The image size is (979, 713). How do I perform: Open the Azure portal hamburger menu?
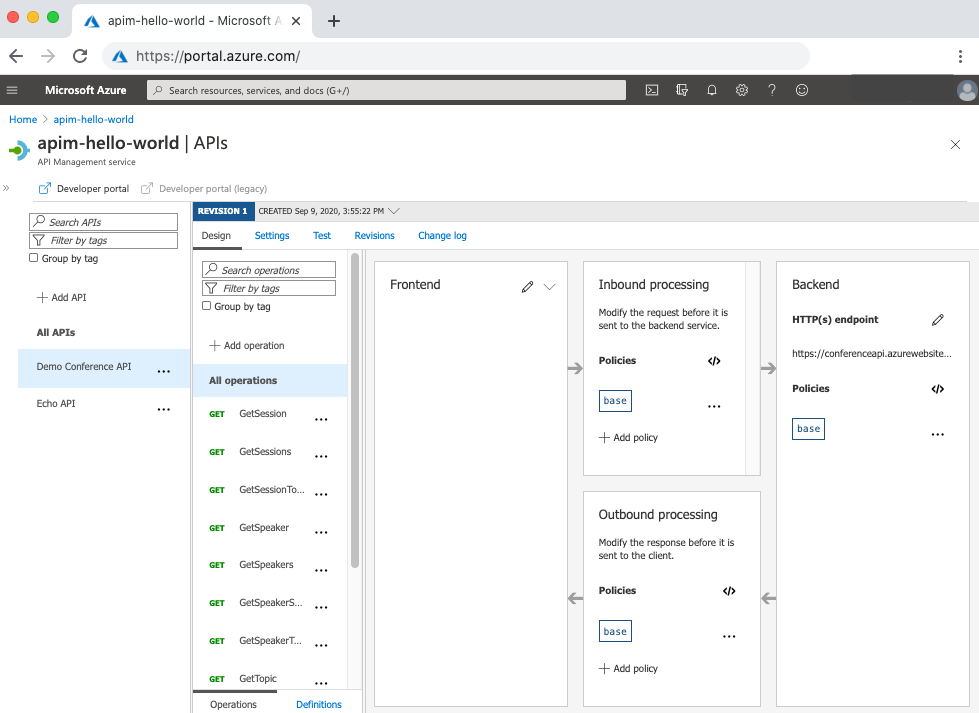(x=12, y=91)
